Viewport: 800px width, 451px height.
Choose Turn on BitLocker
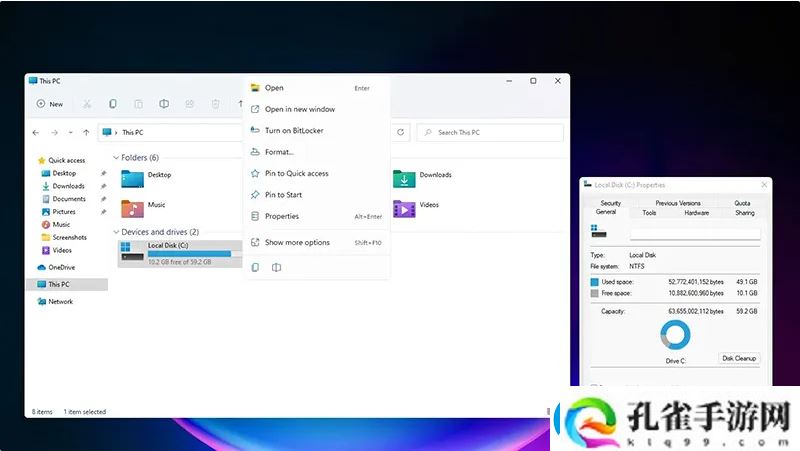[317, 131]
